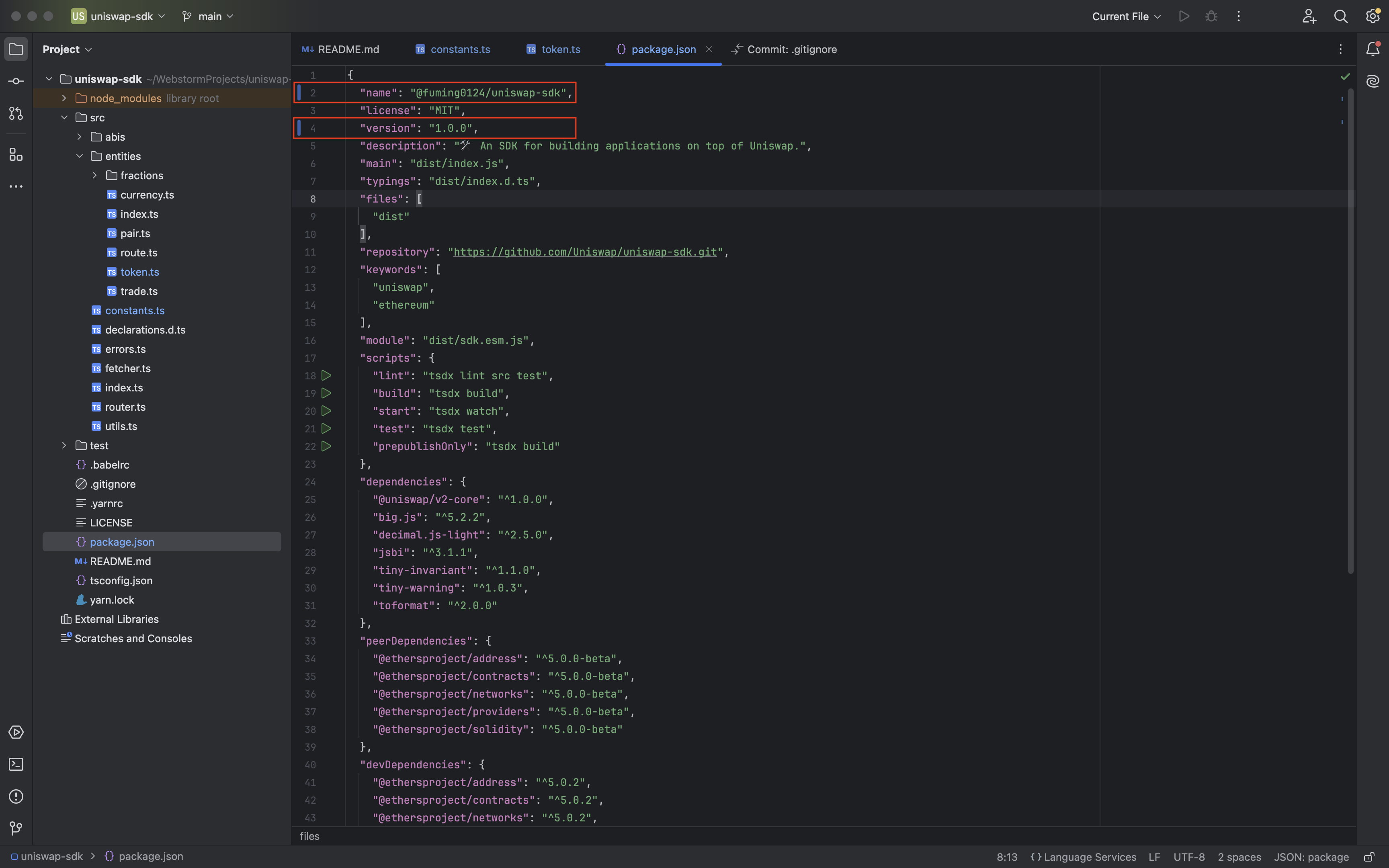Open the Commit tool window icon
The width and height of the screenshot is (1389, 868).
[16, 82]
